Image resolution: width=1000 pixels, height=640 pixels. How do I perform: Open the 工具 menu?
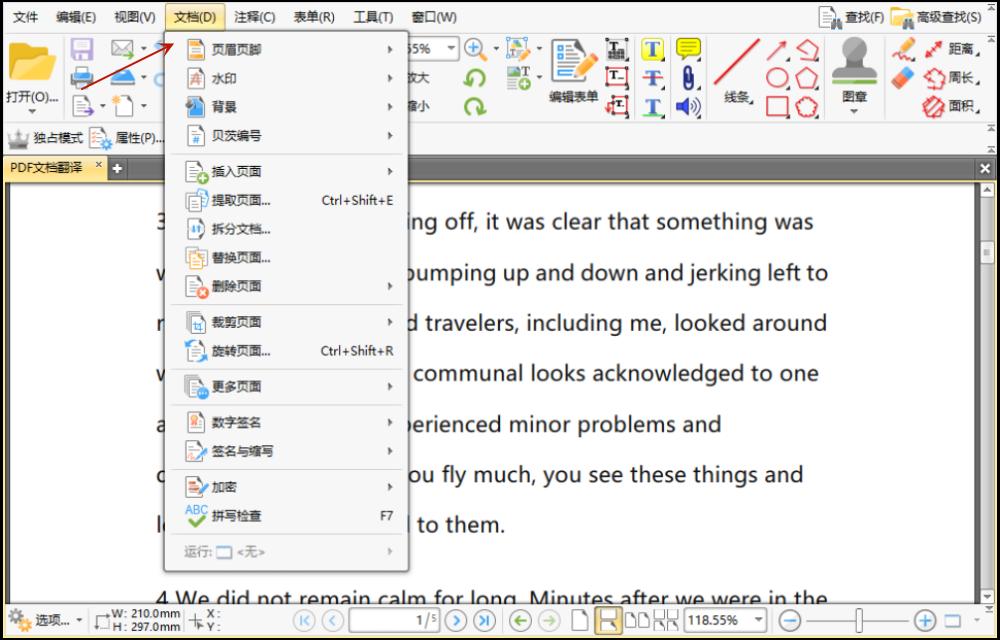(x=373, y=17)
